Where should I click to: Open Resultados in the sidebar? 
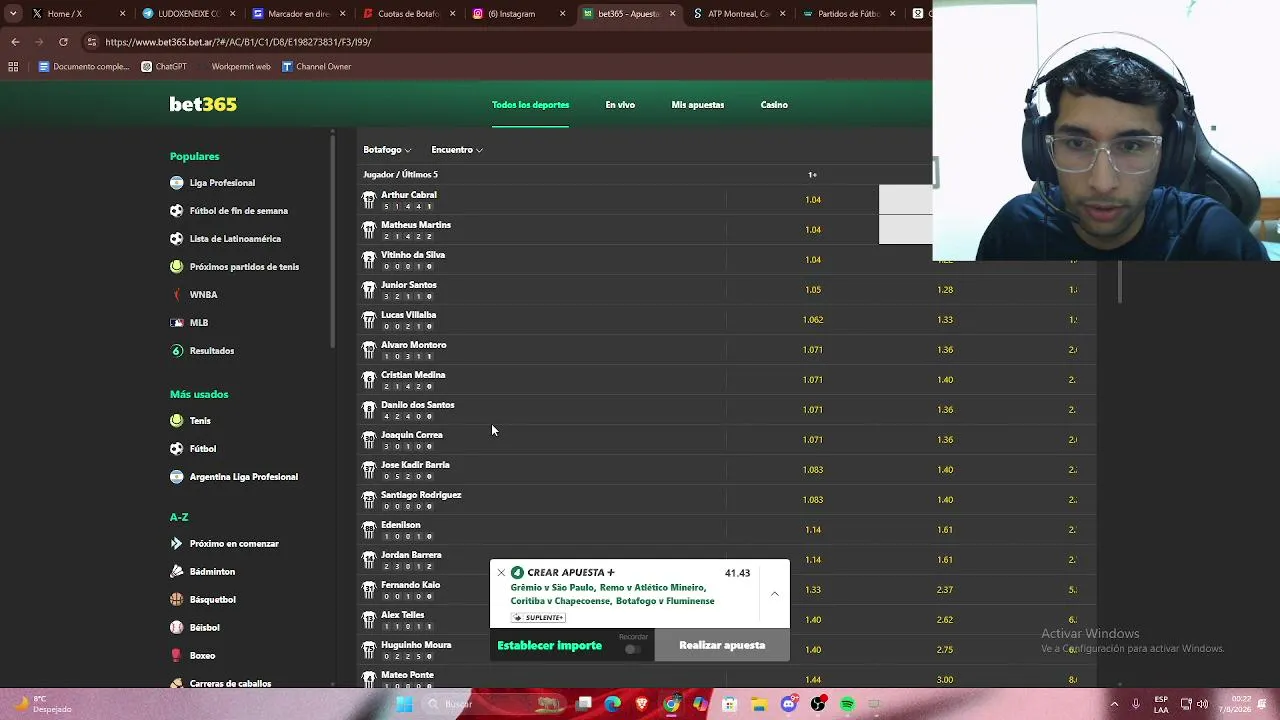tap(212, 351)
